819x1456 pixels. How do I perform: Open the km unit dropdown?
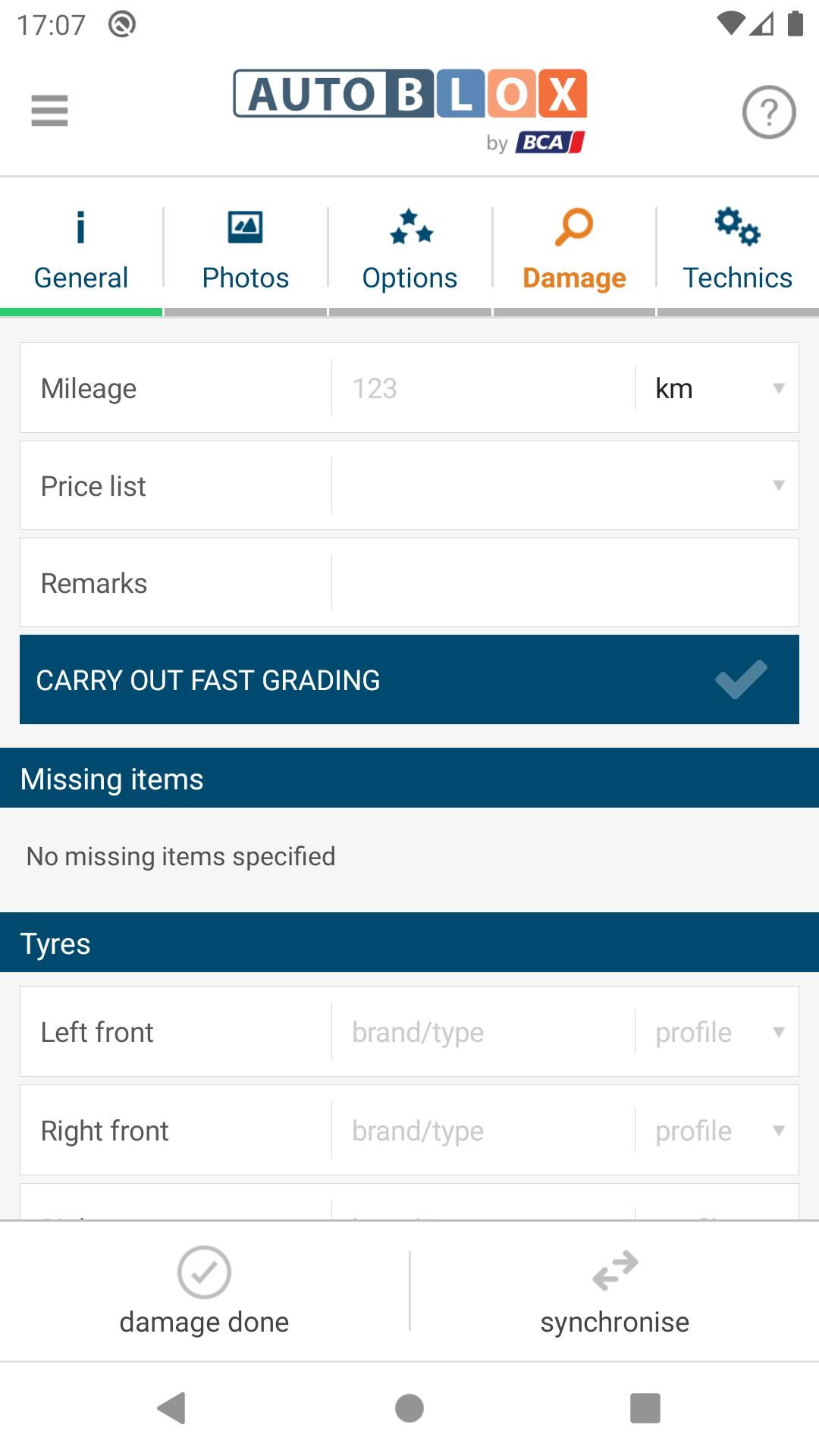717,388
